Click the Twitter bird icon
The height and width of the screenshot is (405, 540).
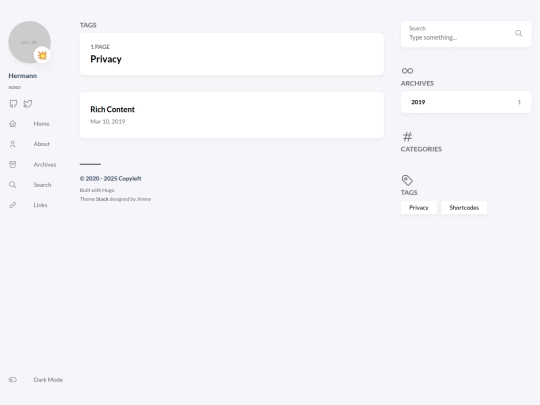[28, 104]
